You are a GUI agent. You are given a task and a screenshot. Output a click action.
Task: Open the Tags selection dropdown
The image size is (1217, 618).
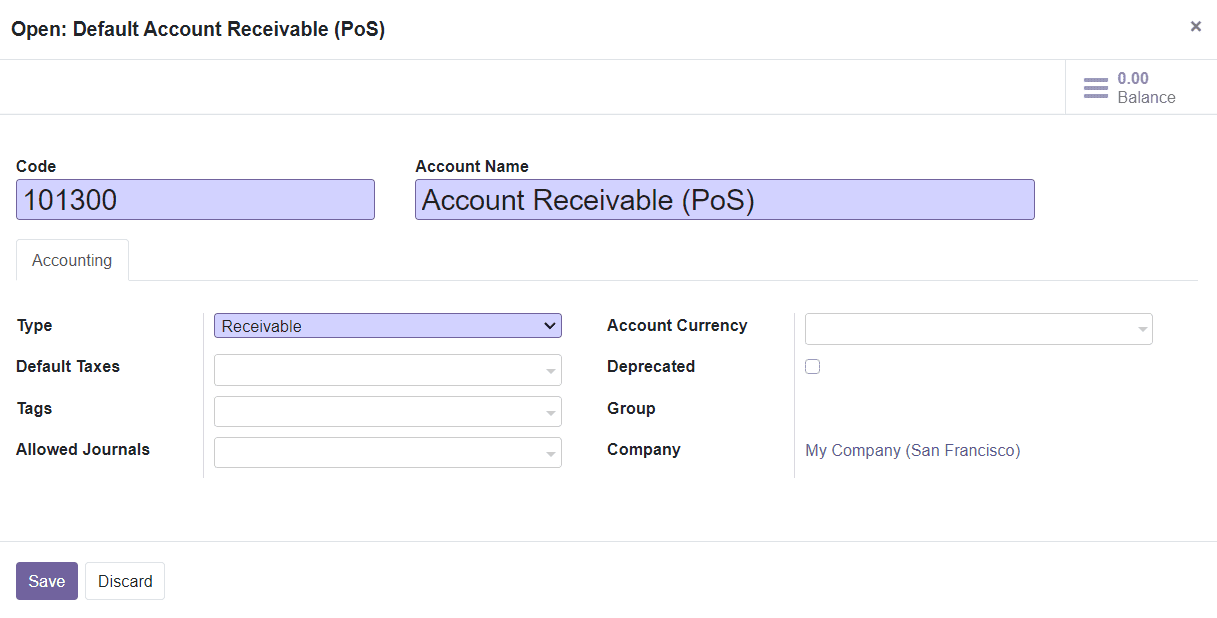pos(553,412)
